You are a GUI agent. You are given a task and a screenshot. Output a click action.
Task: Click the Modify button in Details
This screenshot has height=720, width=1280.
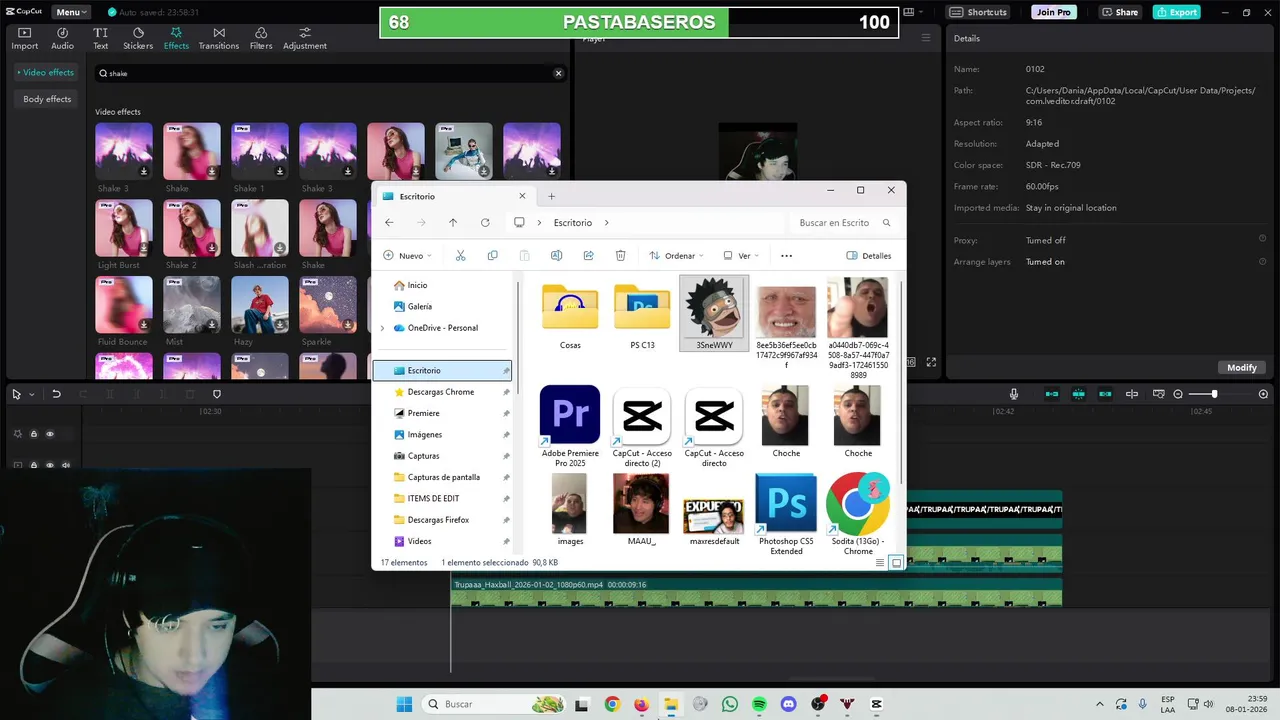coord(1241,367)
